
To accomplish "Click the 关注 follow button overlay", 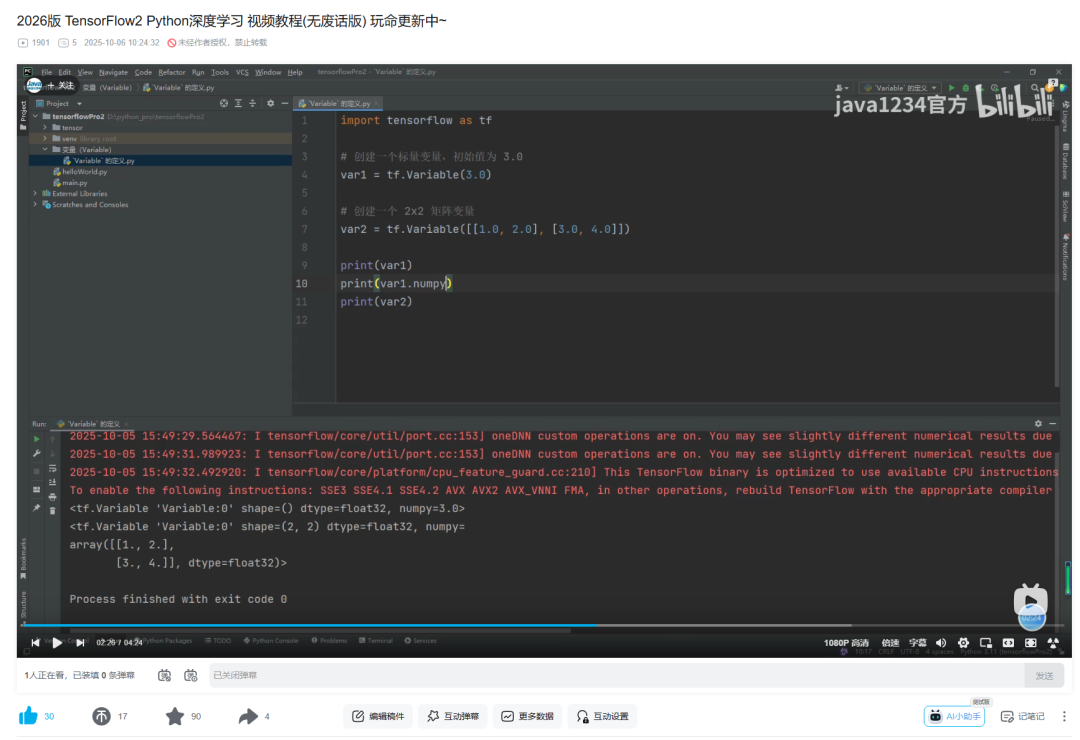I will (59, 85).
